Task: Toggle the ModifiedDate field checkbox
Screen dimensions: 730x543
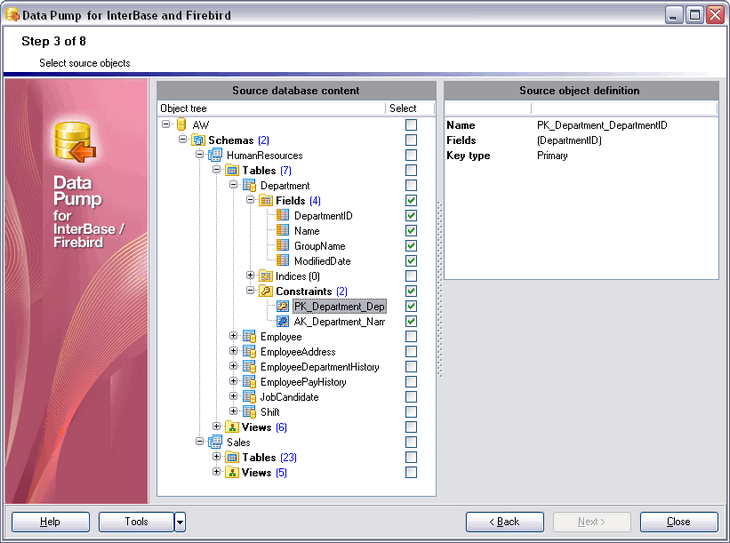Action: click(x=411, y=261)
